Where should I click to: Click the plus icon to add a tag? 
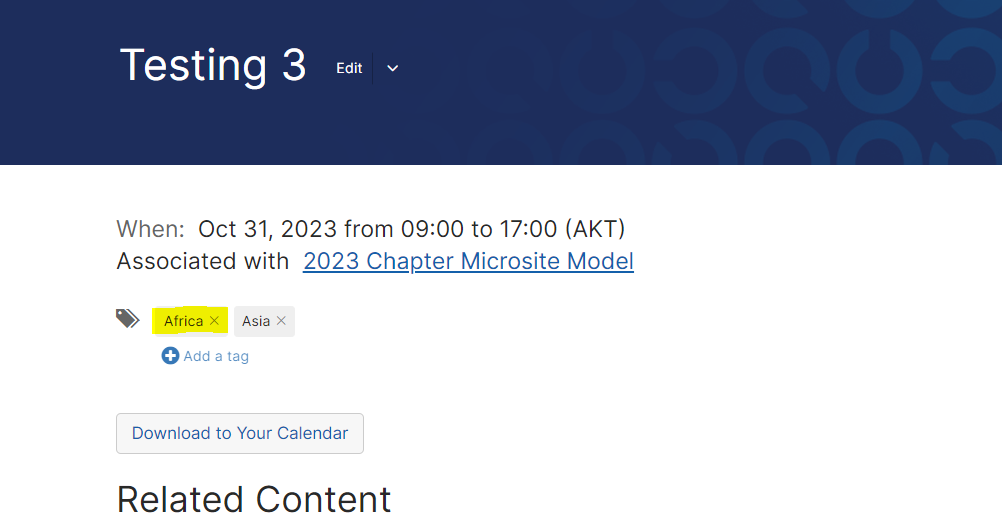[x=170, y=356]
